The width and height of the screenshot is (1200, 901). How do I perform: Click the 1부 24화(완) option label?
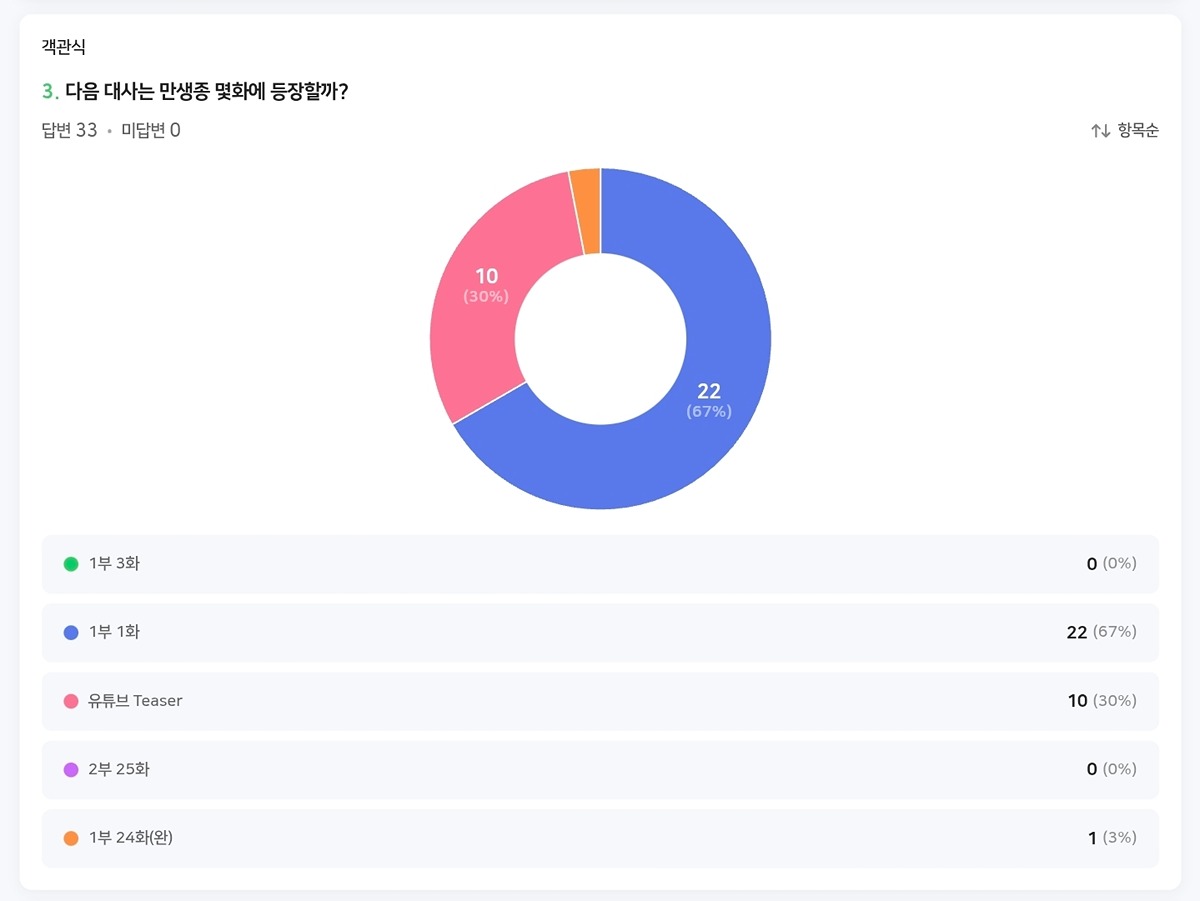click(x=130, y=838)
